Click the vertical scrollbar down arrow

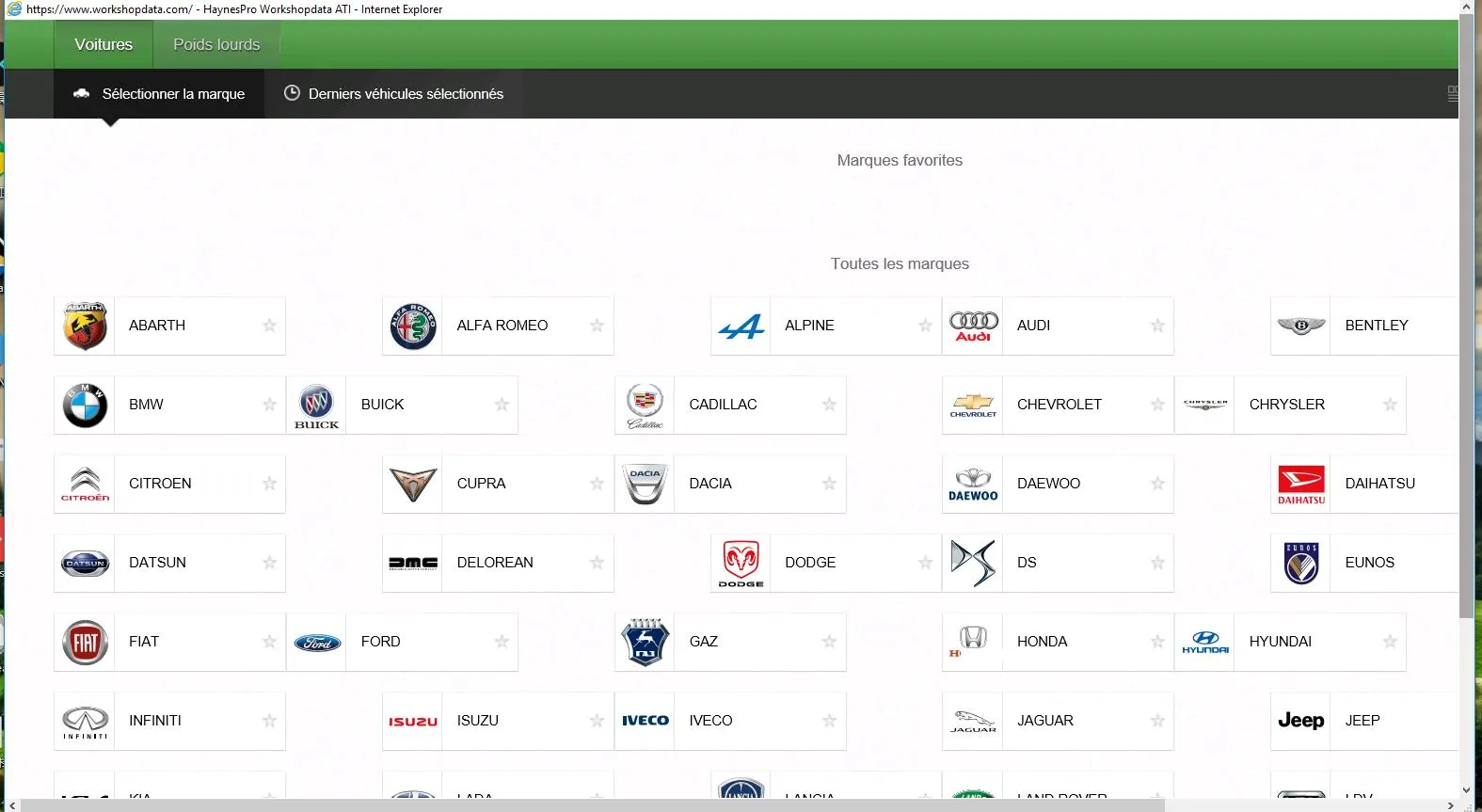pyautogui.click(x=1466, y=790)
